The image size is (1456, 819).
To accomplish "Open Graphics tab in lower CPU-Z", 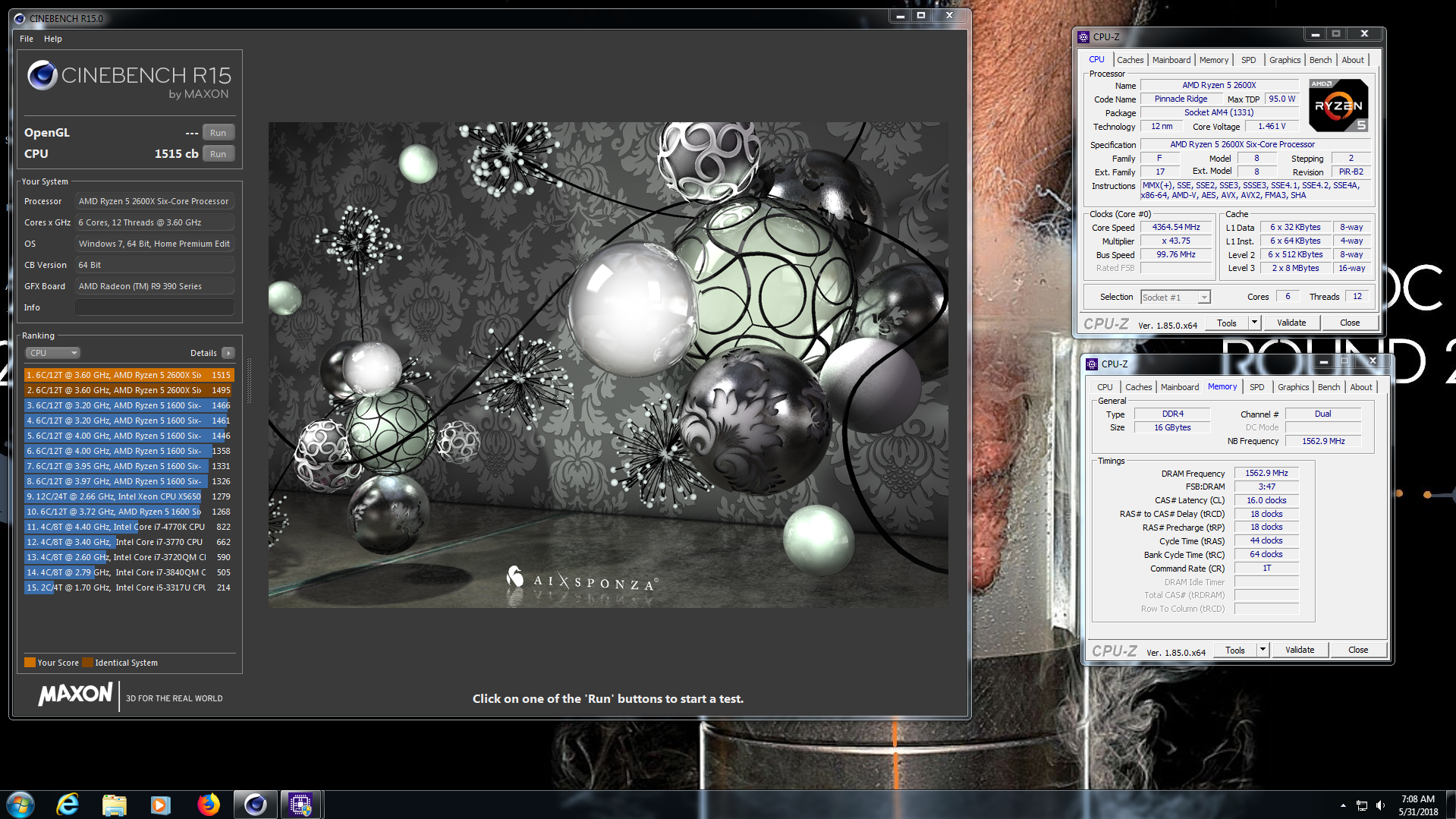I will (1293, 387).
